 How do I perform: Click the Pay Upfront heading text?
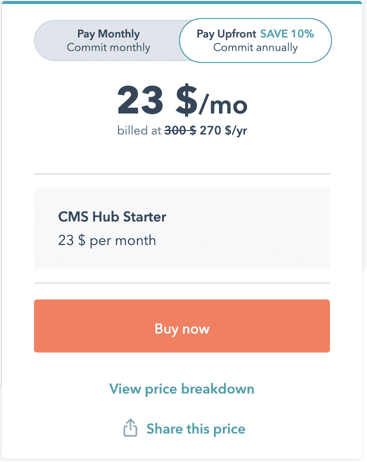click(x=226, y=34)
